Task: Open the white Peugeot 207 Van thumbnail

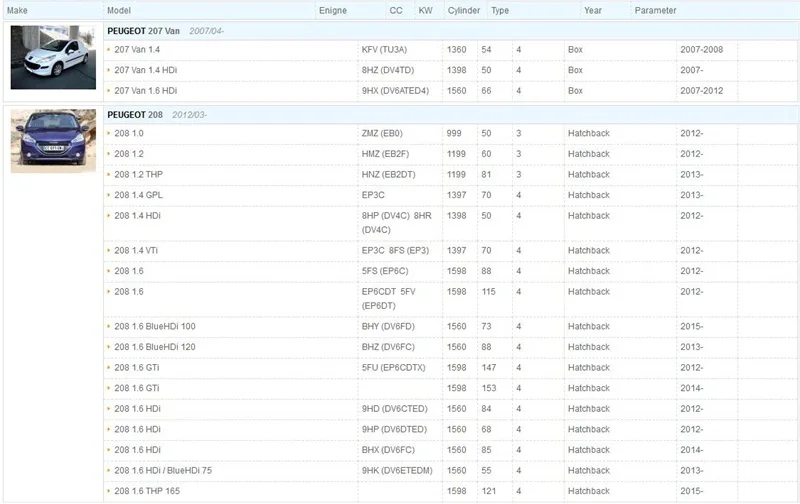Action: click(53, 57)
